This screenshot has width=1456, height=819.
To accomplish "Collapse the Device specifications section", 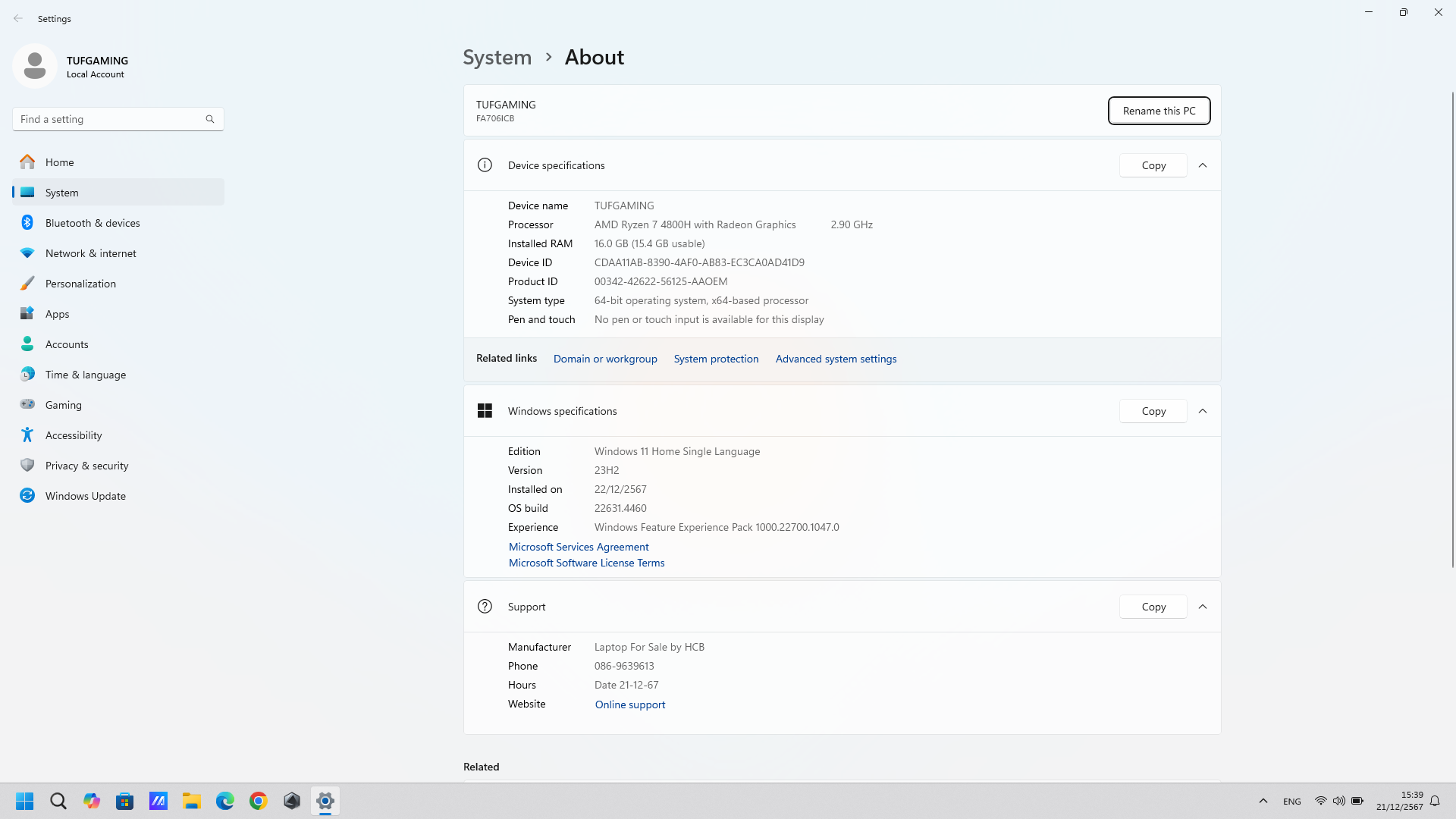I will pos(1203,165).
